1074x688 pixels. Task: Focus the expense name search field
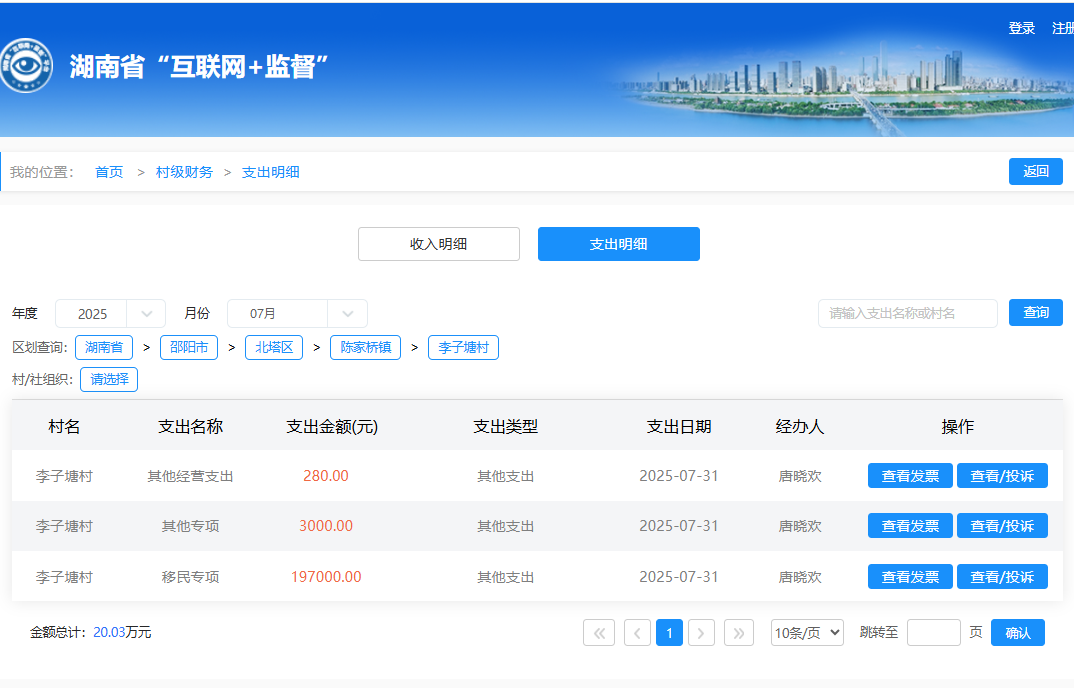pos(907,313)
